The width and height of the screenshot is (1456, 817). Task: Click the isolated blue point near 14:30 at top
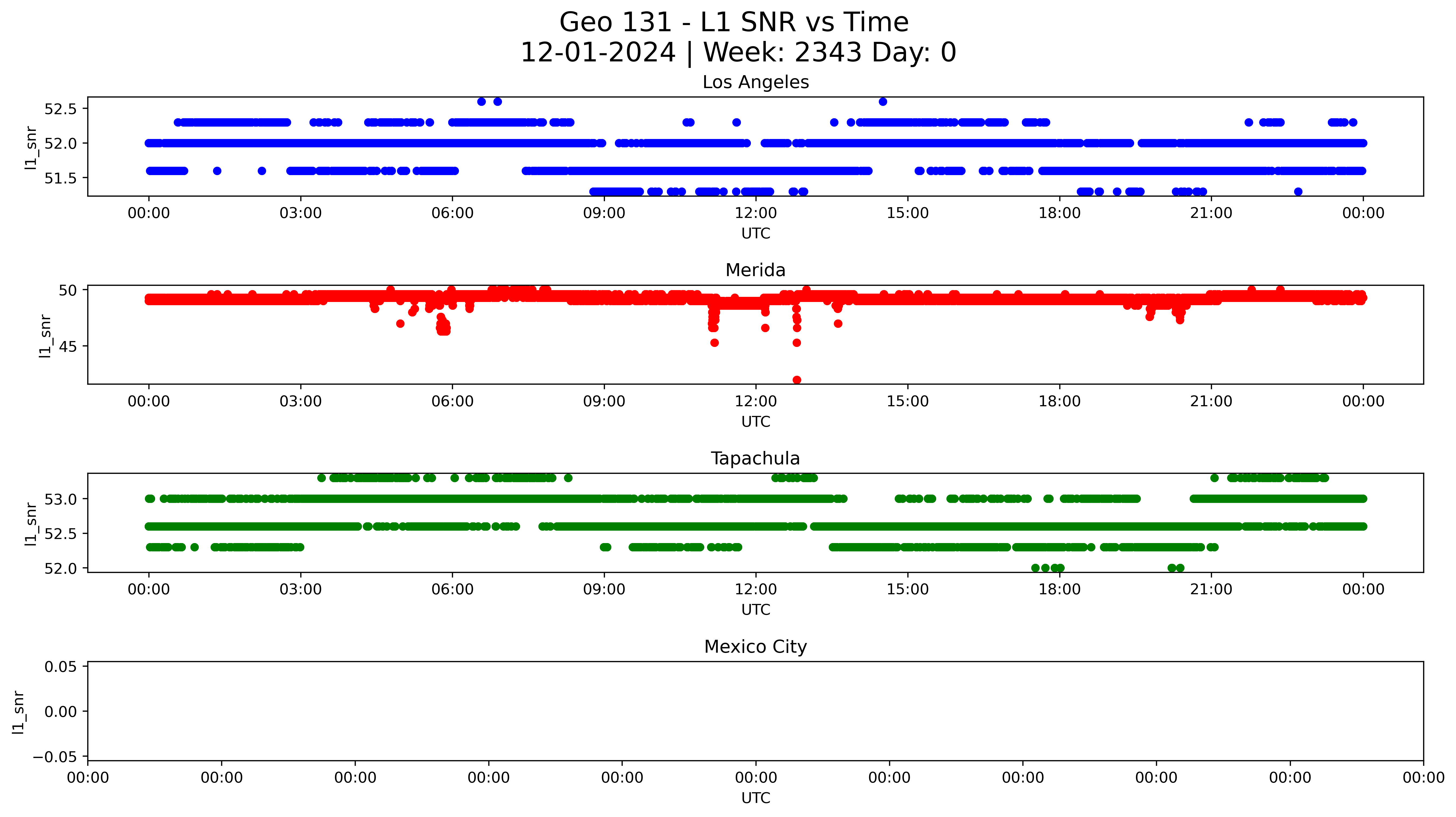coord(883,102)
